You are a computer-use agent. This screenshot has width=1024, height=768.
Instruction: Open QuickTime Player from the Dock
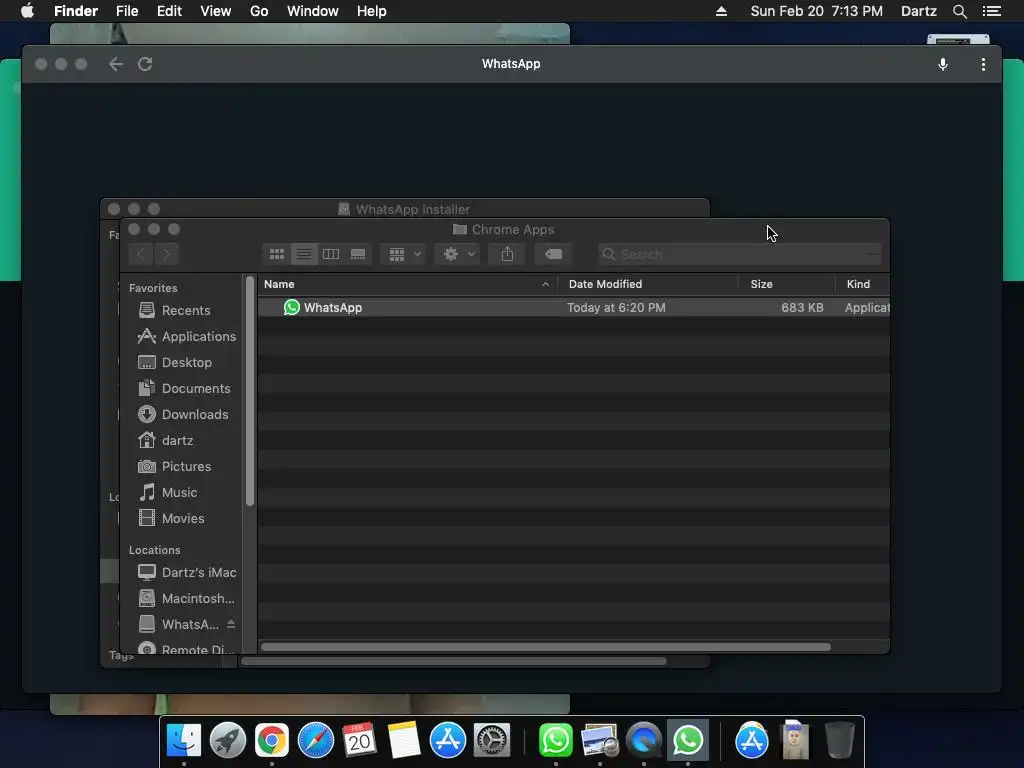click(644, 741)
